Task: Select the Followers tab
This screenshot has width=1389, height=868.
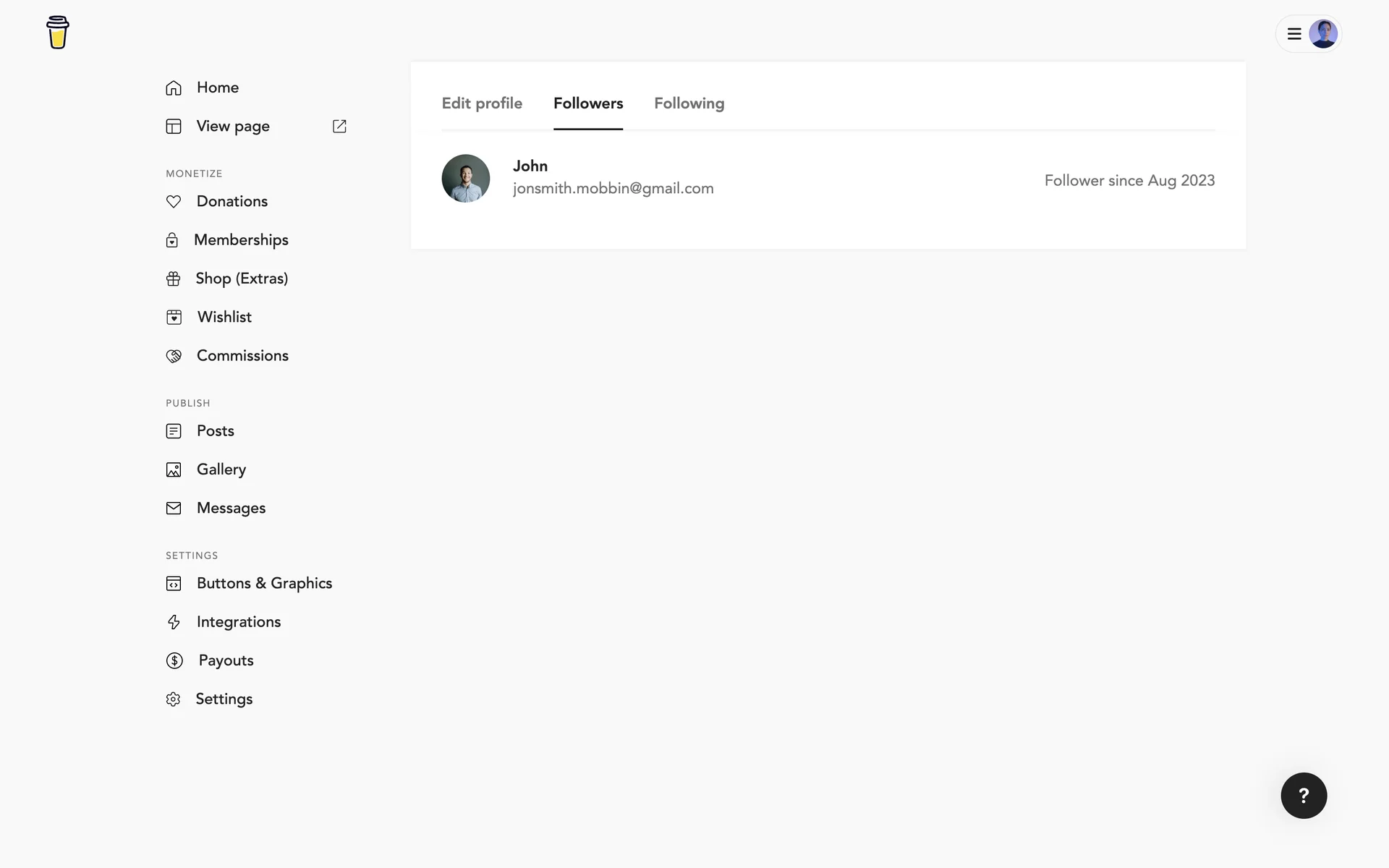Action: pos(588,103)
